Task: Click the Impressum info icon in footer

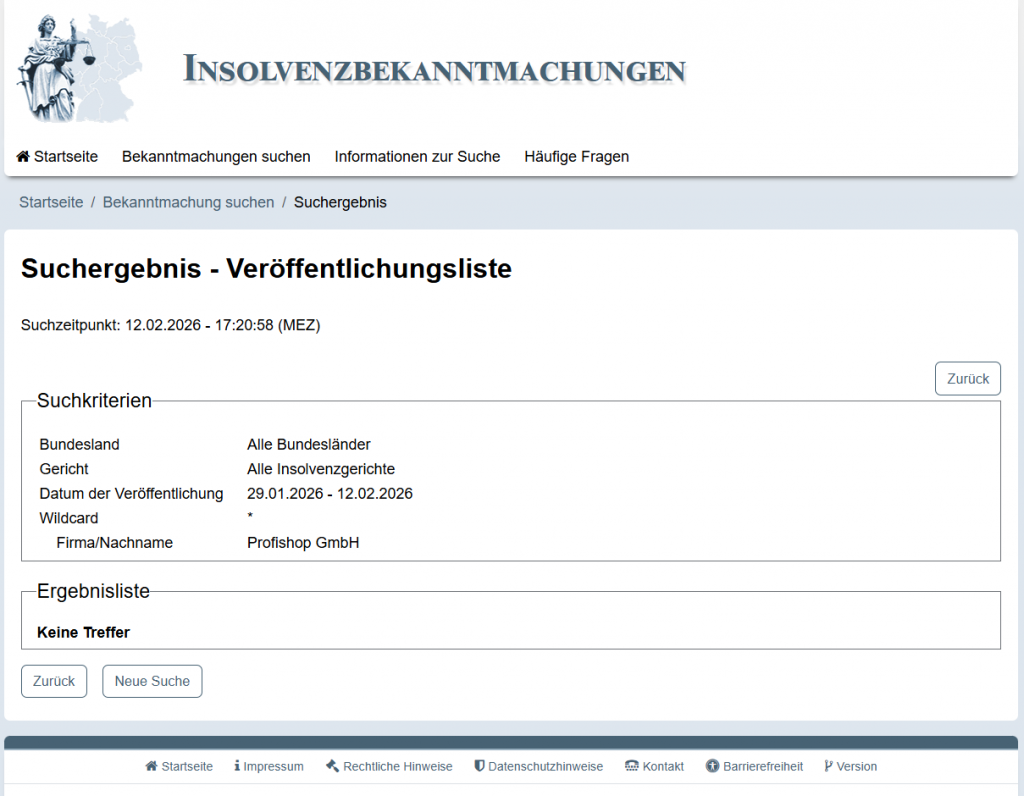Action: click(x=237, y=766)
